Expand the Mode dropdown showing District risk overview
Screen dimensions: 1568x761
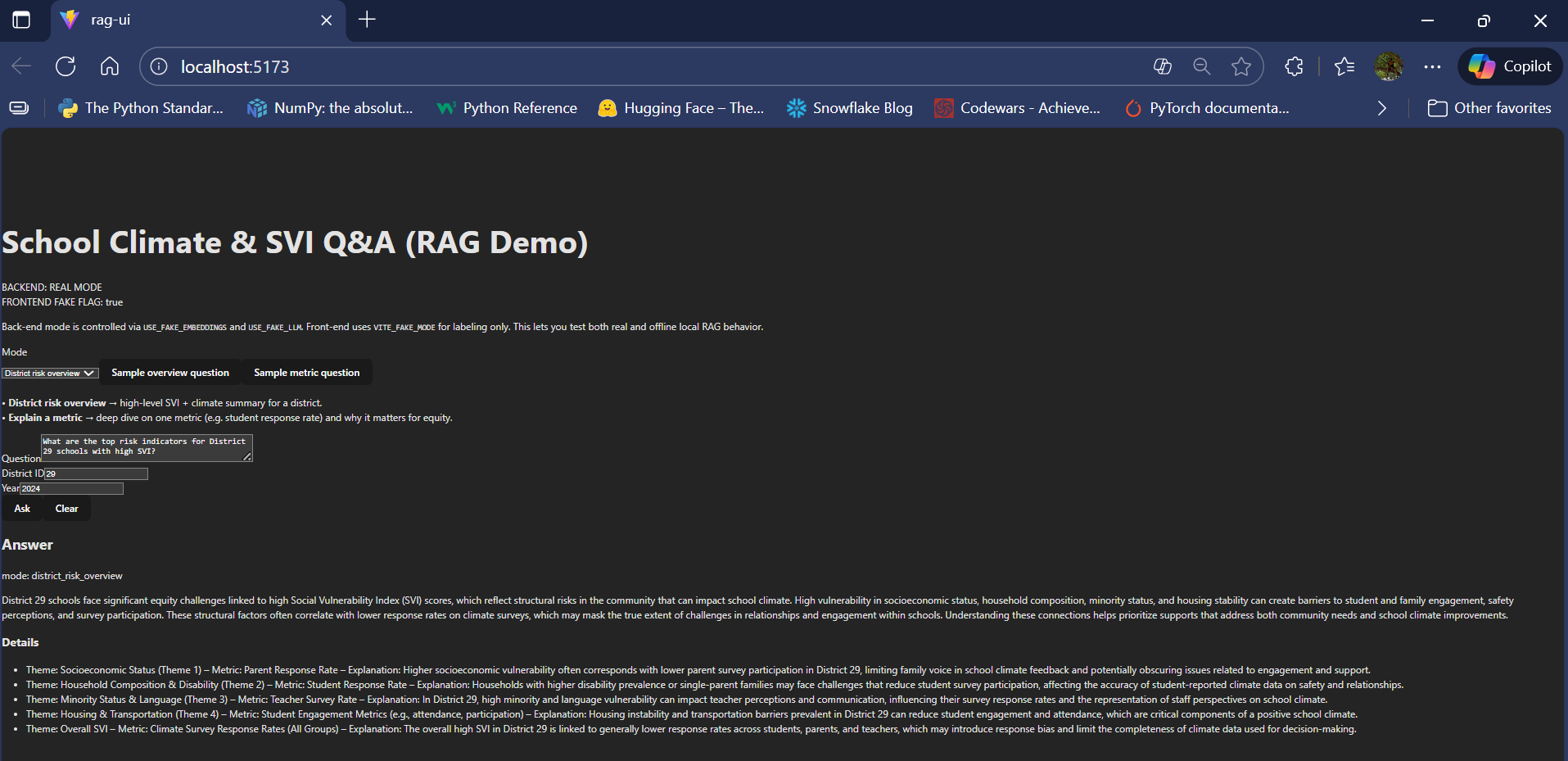(50, 374)
